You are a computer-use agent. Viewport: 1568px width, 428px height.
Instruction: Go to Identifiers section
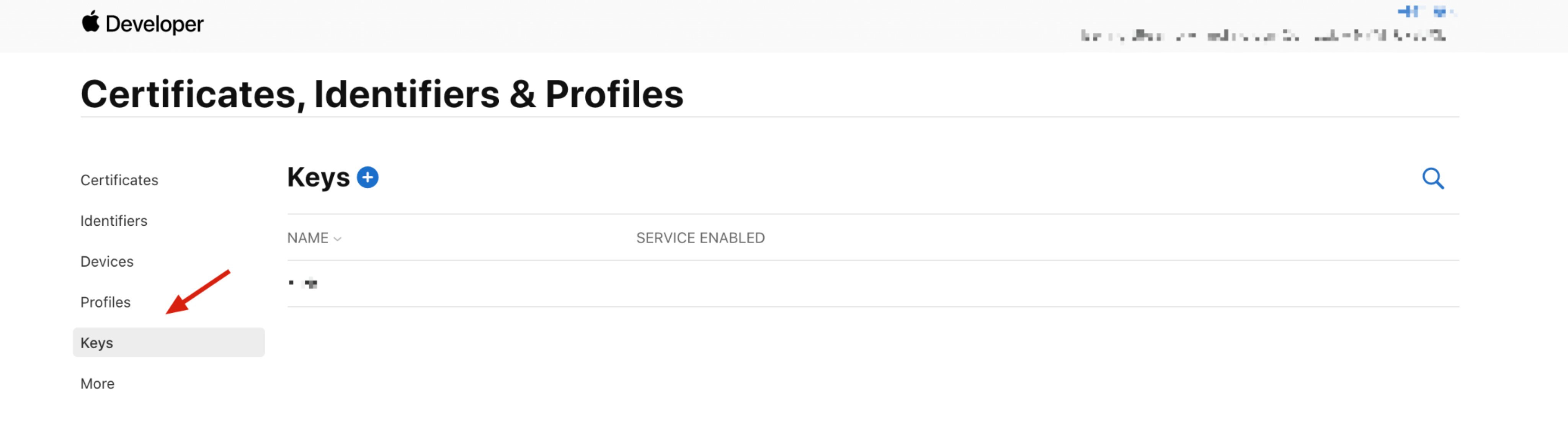click(114, 221)
